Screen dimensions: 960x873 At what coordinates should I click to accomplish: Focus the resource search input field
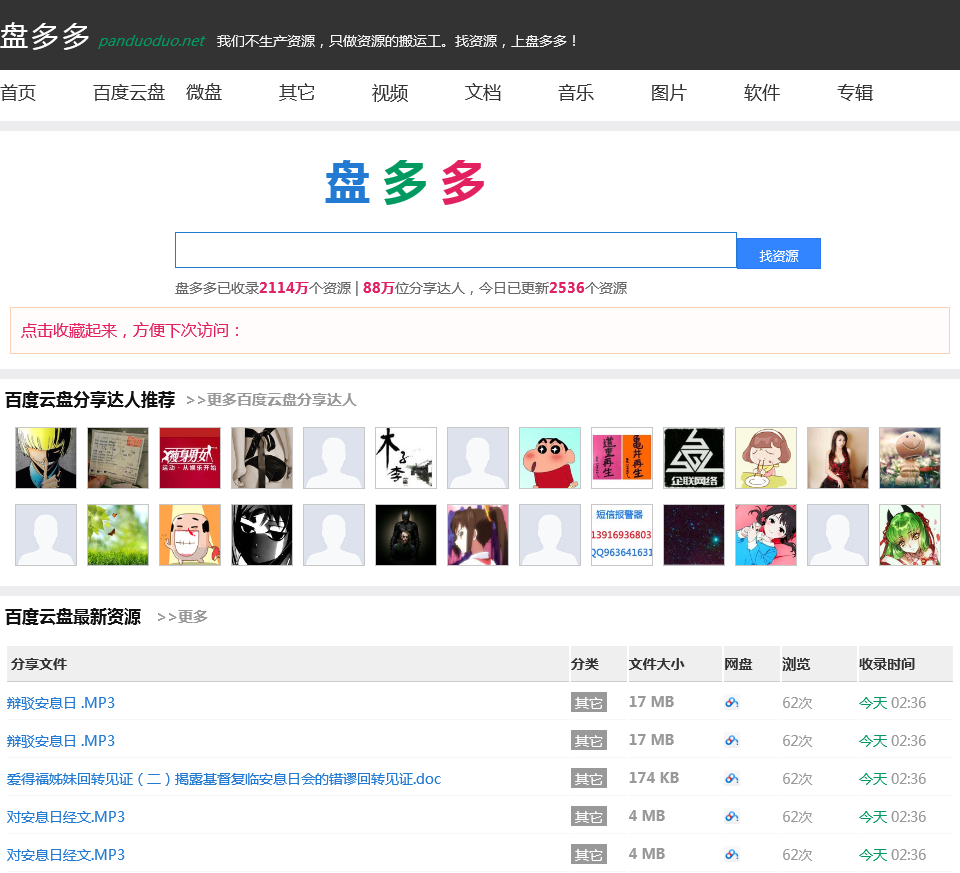pos(456,250)
